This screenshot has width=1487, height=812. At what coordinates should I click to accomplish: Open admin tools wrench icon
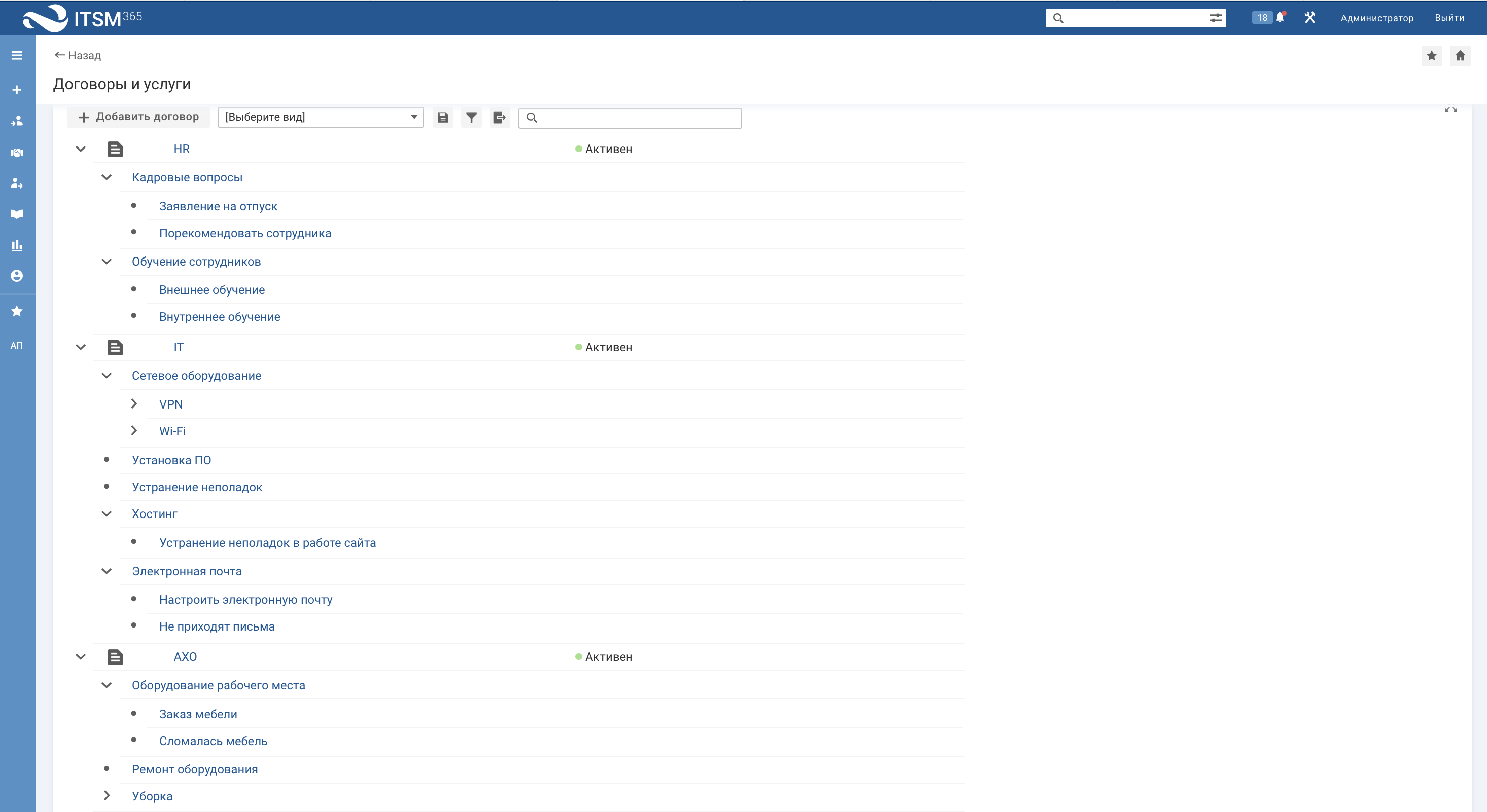pos(1310,17)
